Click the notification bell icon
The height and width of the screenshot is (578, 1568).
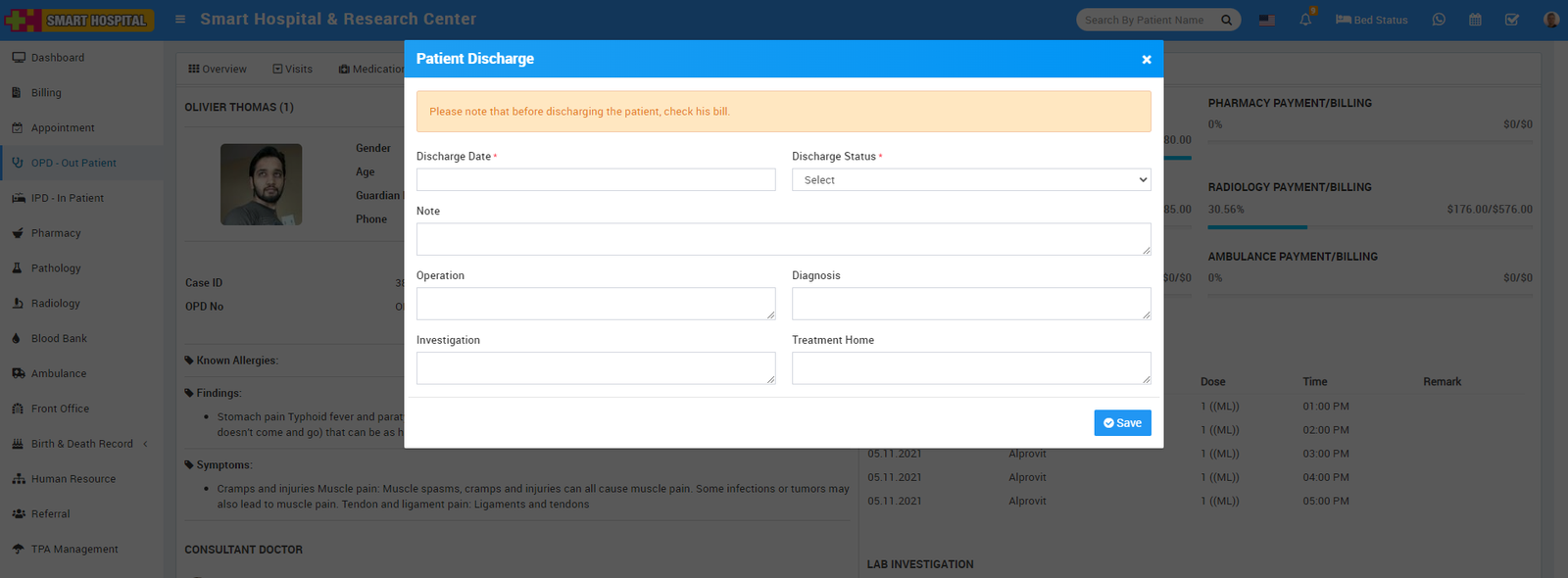(x=1305, y=20)
